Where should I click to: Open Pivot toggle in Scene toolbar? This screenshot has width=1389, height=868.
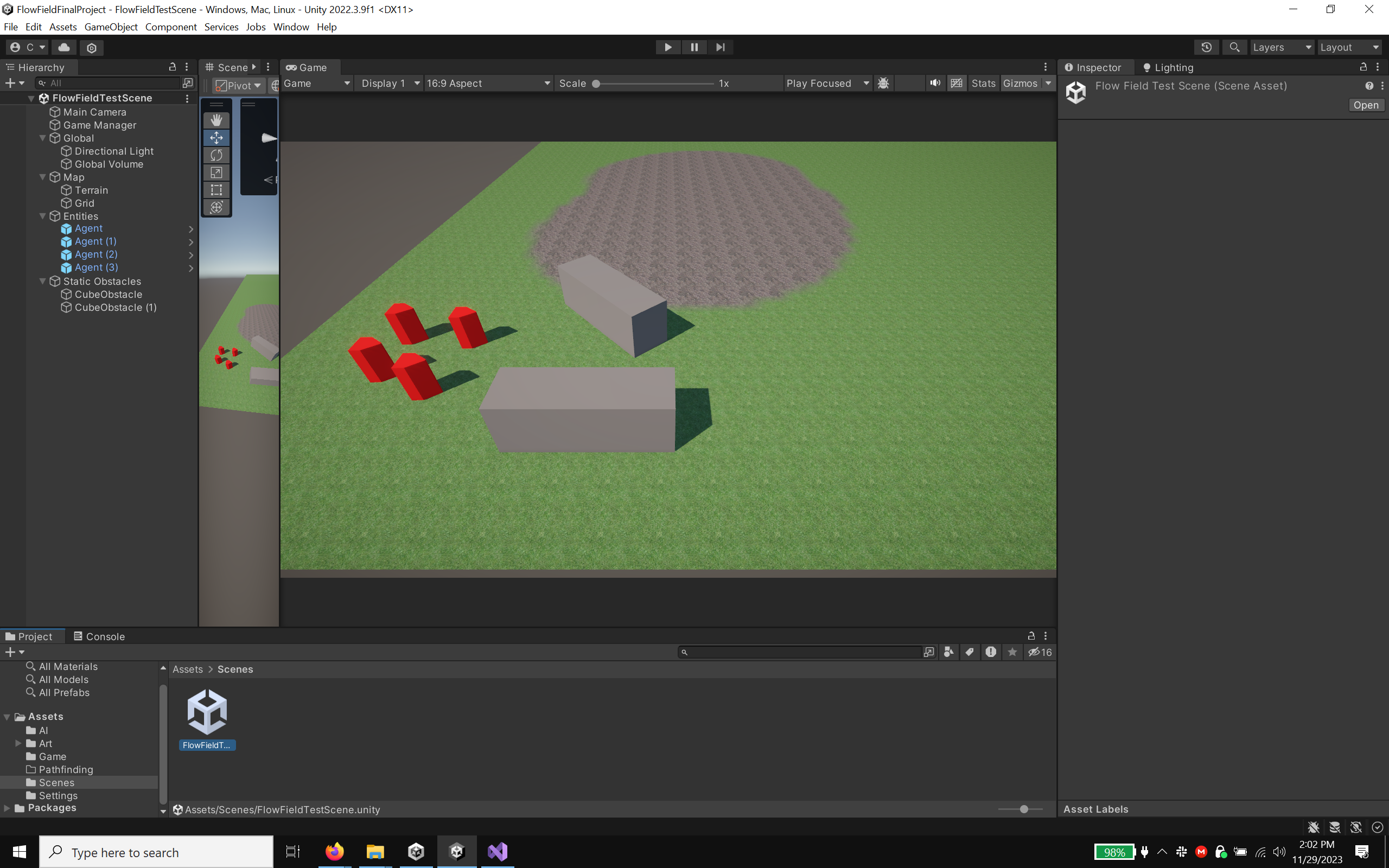pos(238,86)
